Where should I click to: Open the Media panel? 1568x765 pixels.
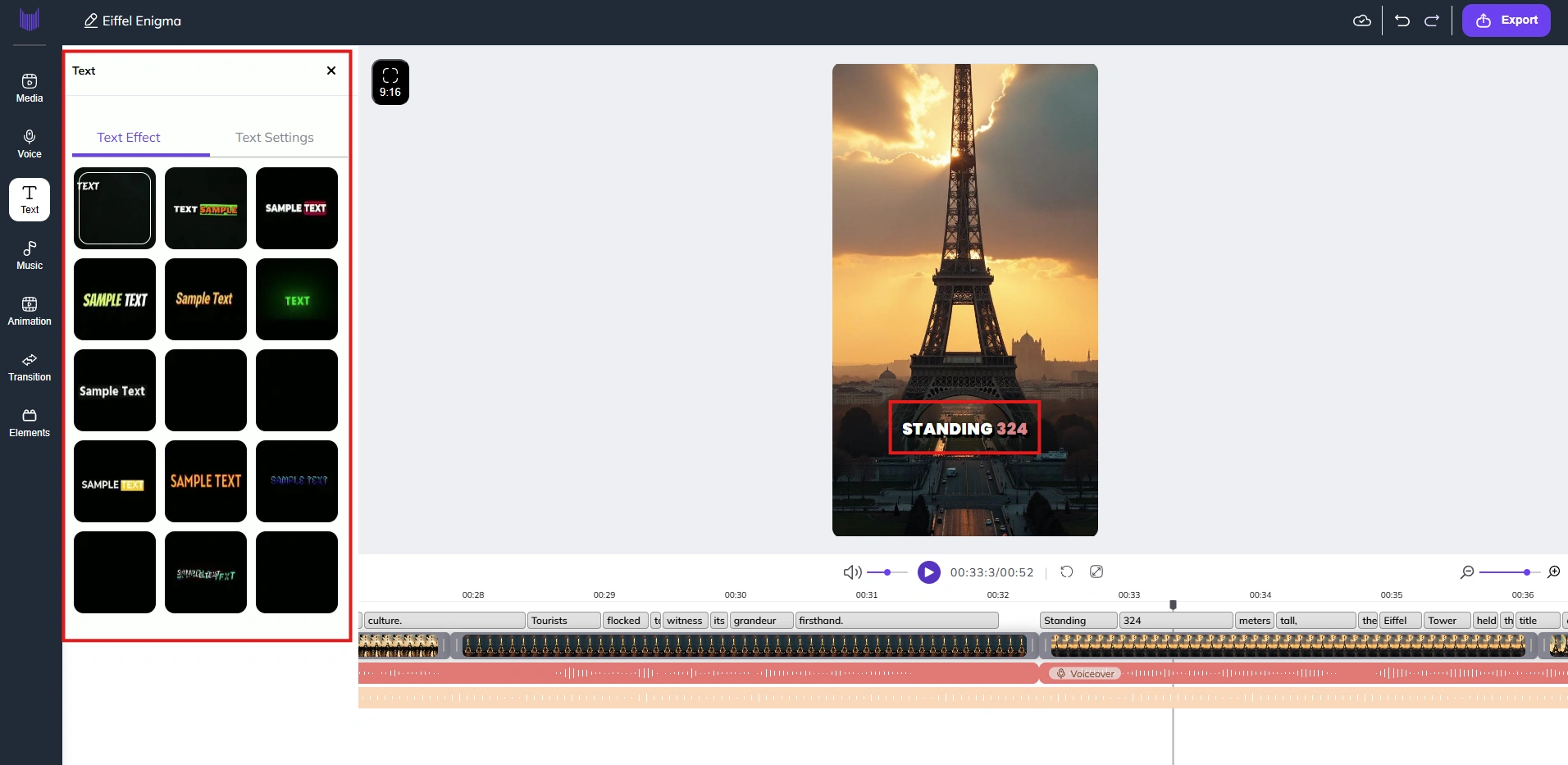30,89
